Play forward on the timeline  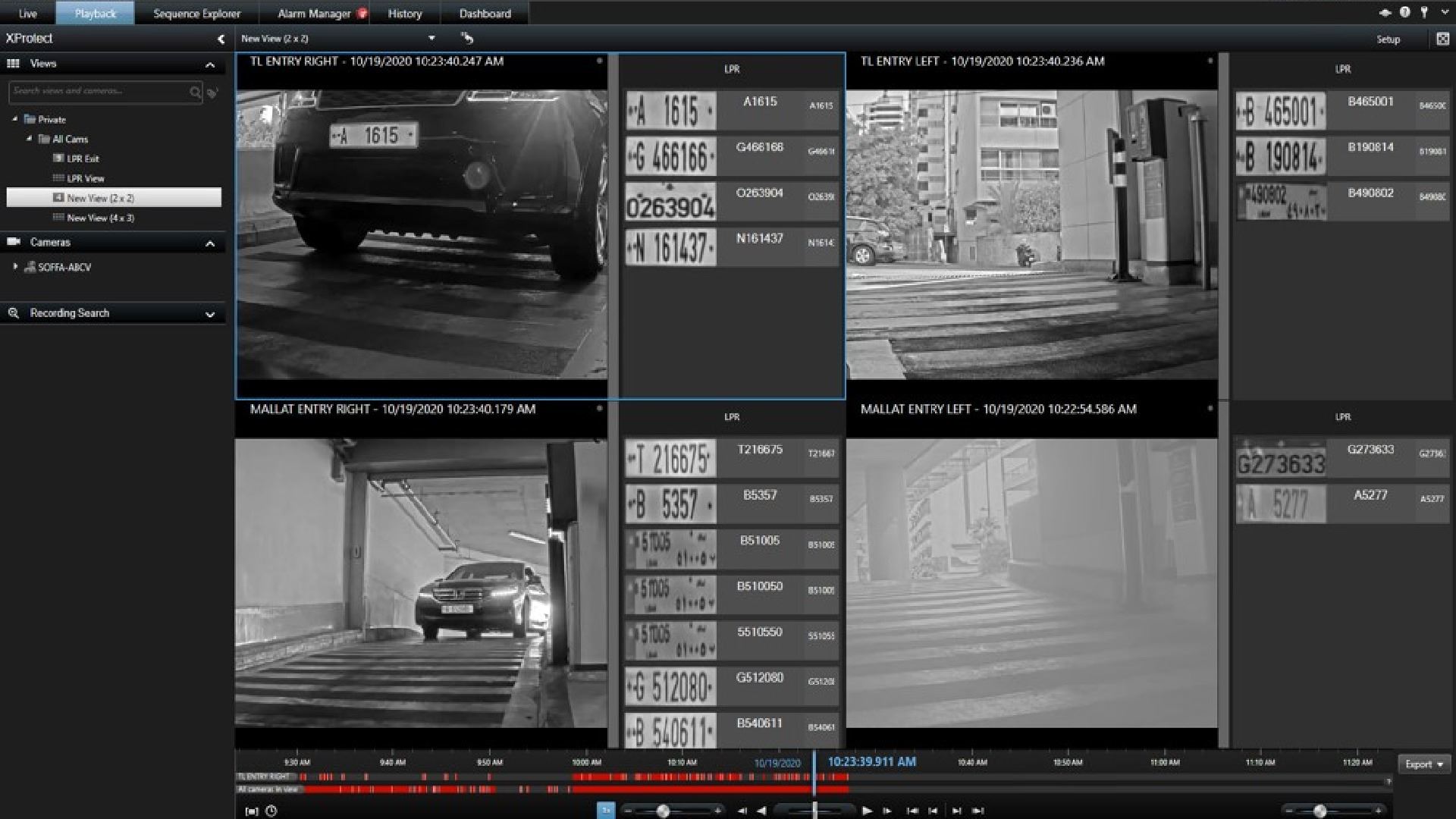tap(867, 811)
